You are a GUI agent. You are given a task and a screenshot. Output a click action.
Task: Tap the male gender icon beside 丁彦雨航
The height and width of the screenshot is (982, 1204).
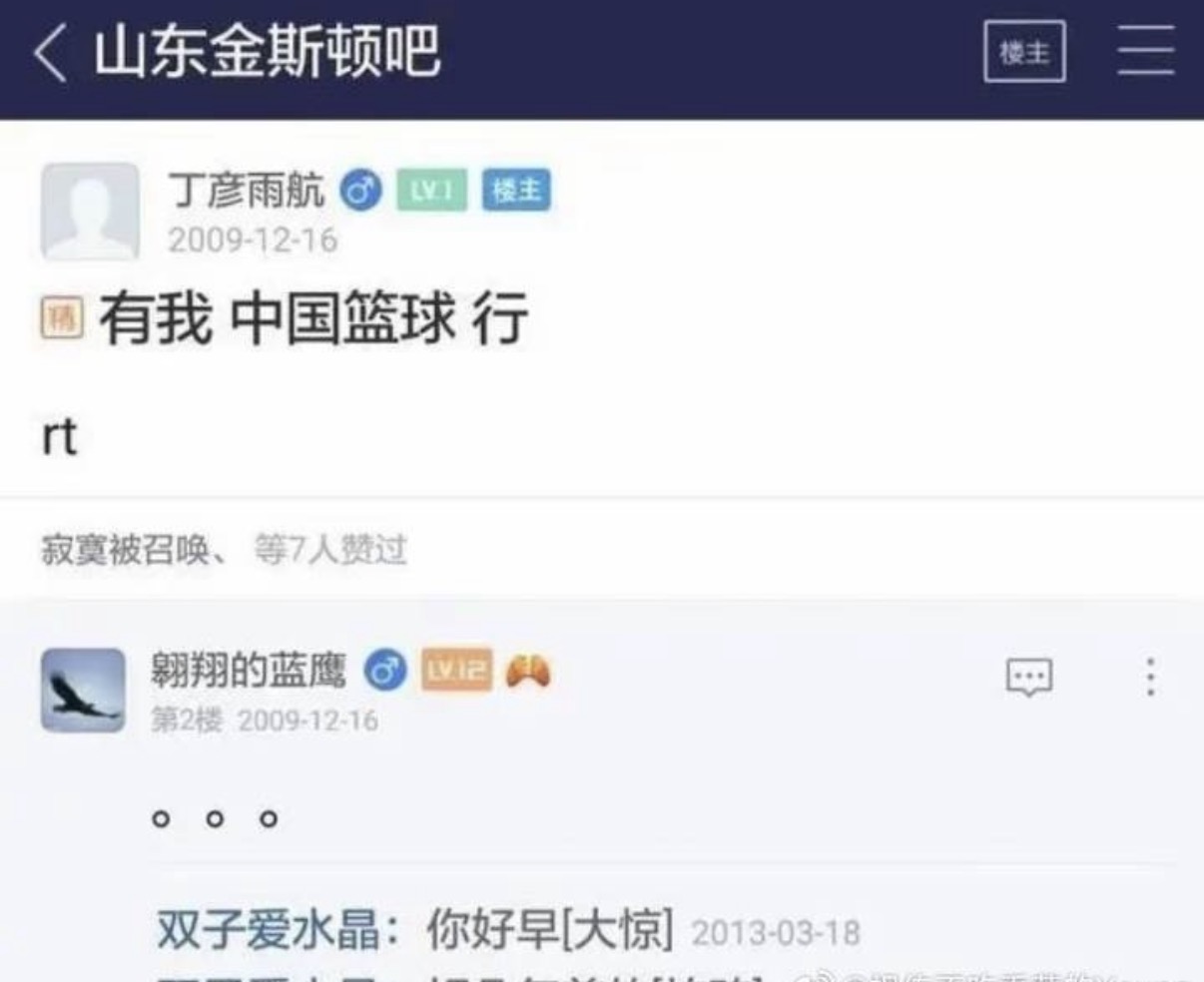tap(360, 190)
